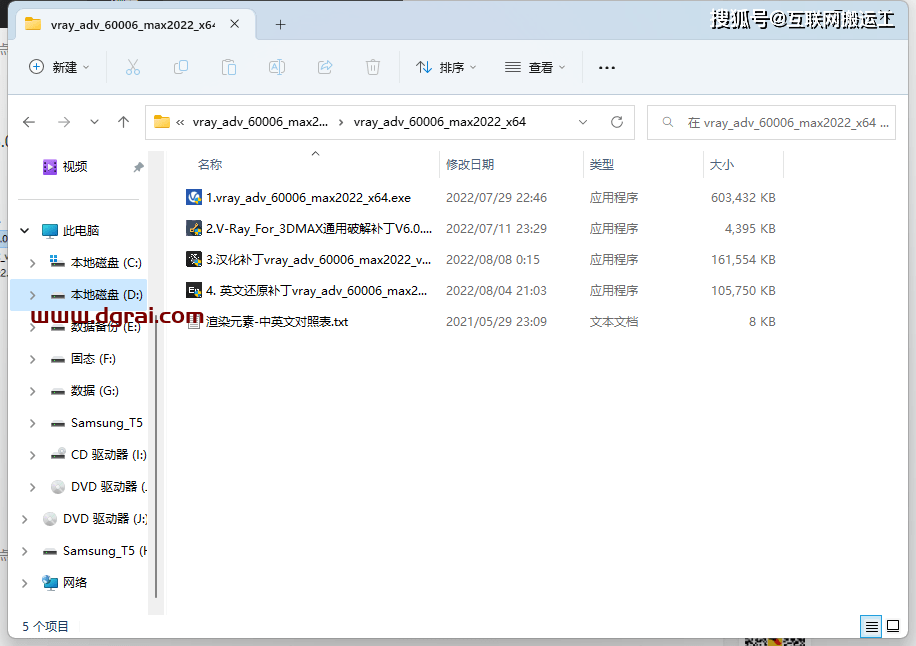
Task: Click the breadcrumb overflow chevrons «
Action: 180,122
